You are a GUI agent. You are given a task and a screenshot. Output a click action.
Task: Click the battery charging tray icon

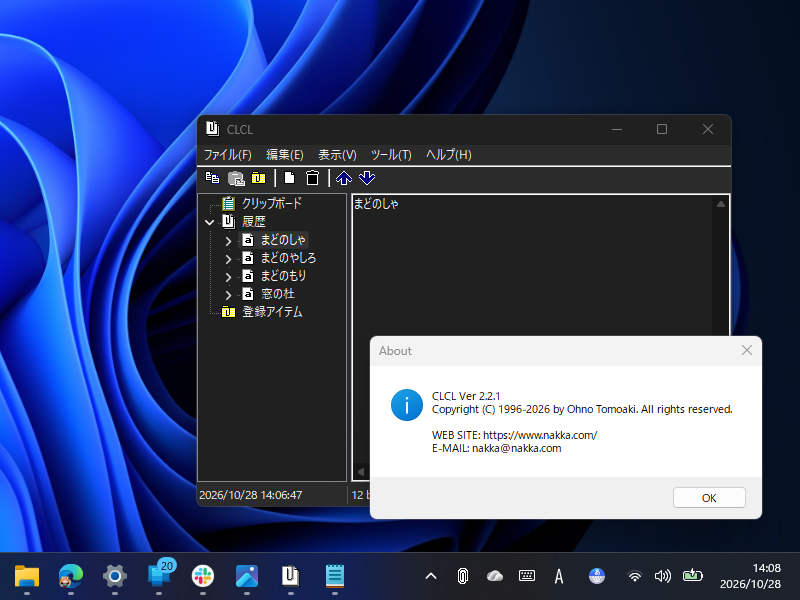click(692, 576)
